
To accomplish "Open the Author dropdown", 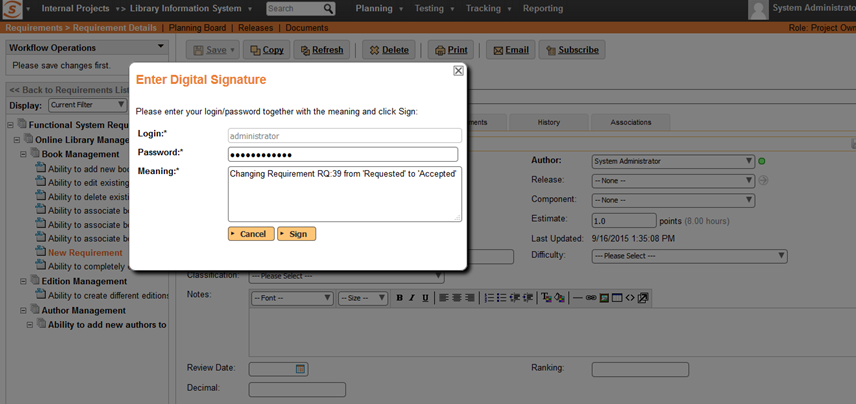I will (671, 161).
